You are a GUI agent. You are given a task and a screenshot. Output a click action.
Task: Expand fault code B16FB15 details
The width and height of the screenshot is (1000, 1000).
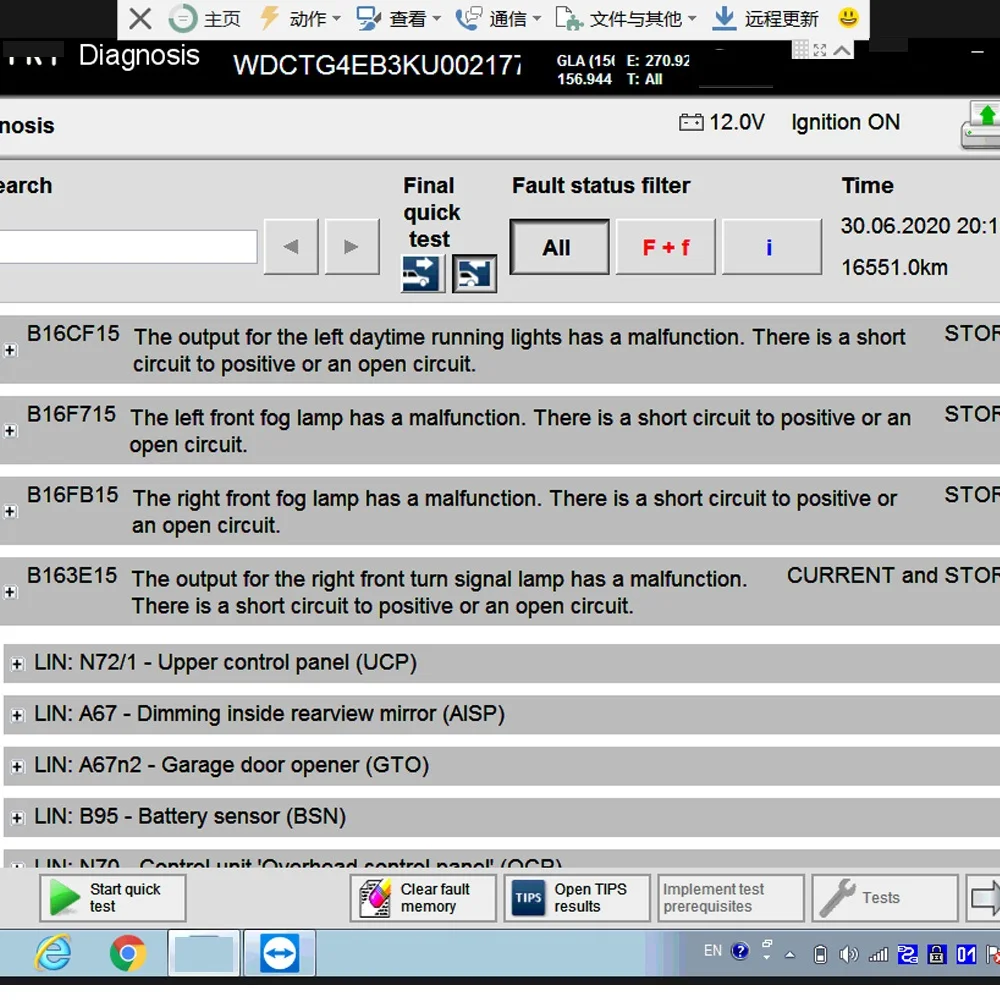point(10,511)
